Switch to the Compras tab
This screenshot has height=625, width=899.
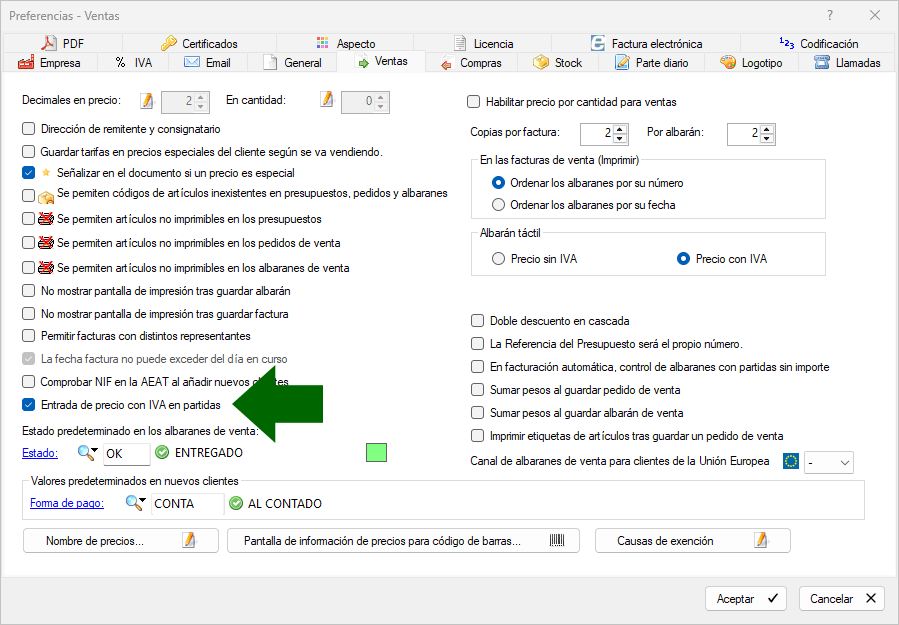click(x=471, y=63)
